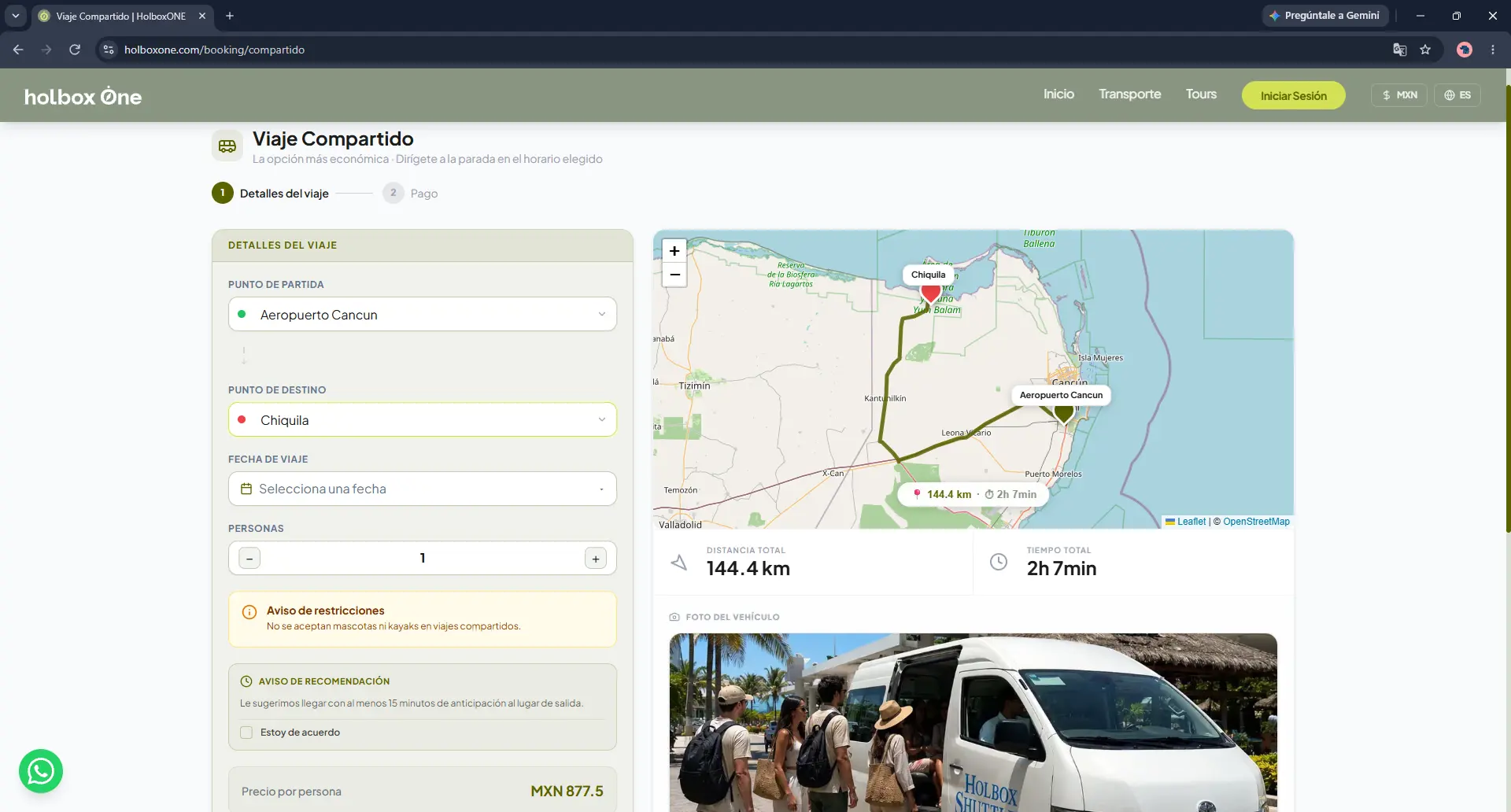1511x812 pixels.
Task: Expand the Punto de Destino dropdown
Action: point(423,419)
